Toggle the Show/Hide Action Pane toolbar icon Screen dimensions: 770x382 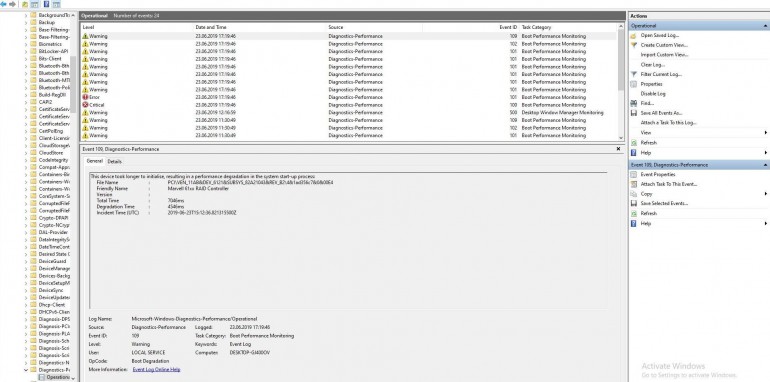[56, 4]
